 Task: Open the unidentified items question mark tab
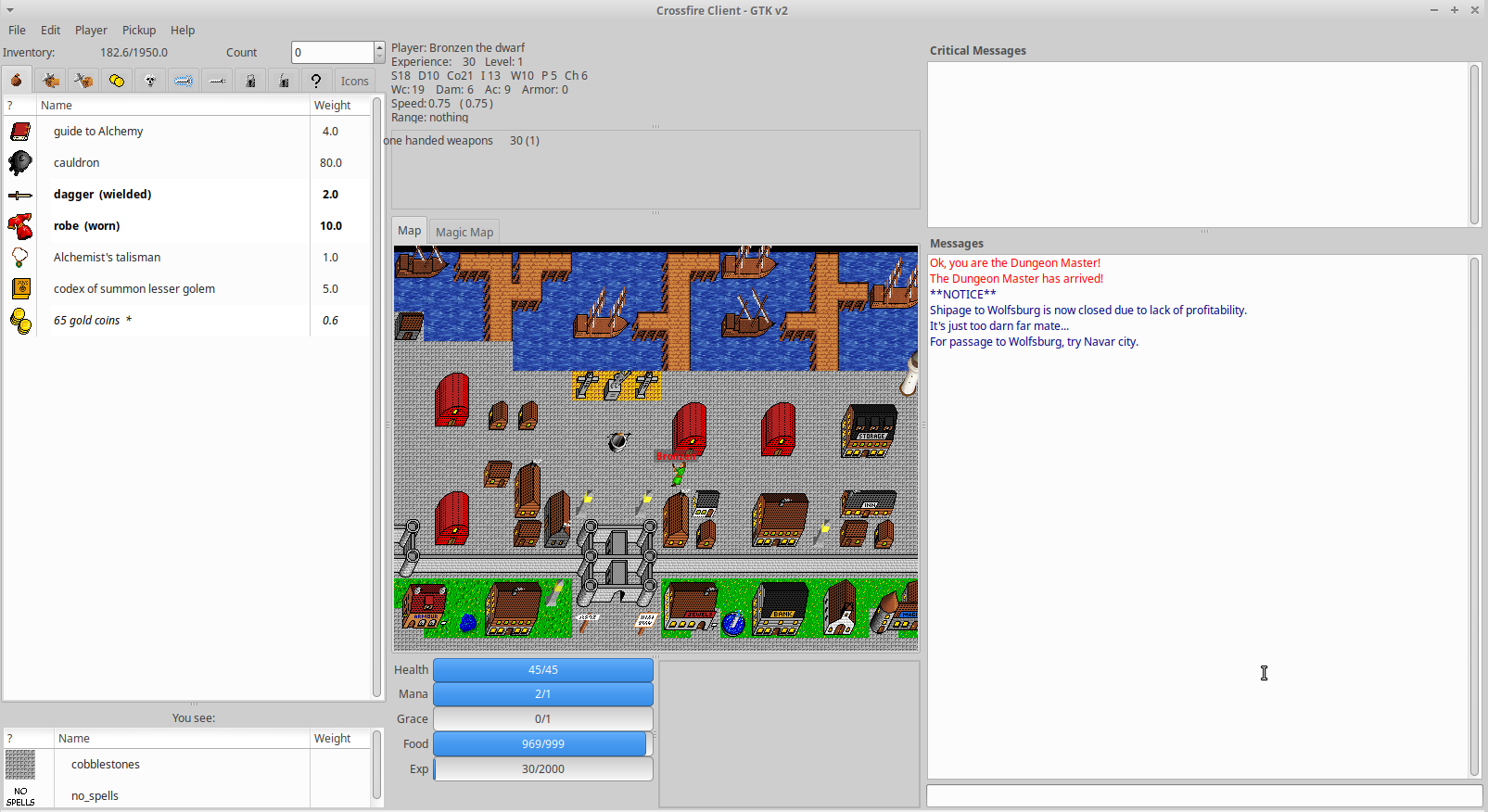point(316,81)
